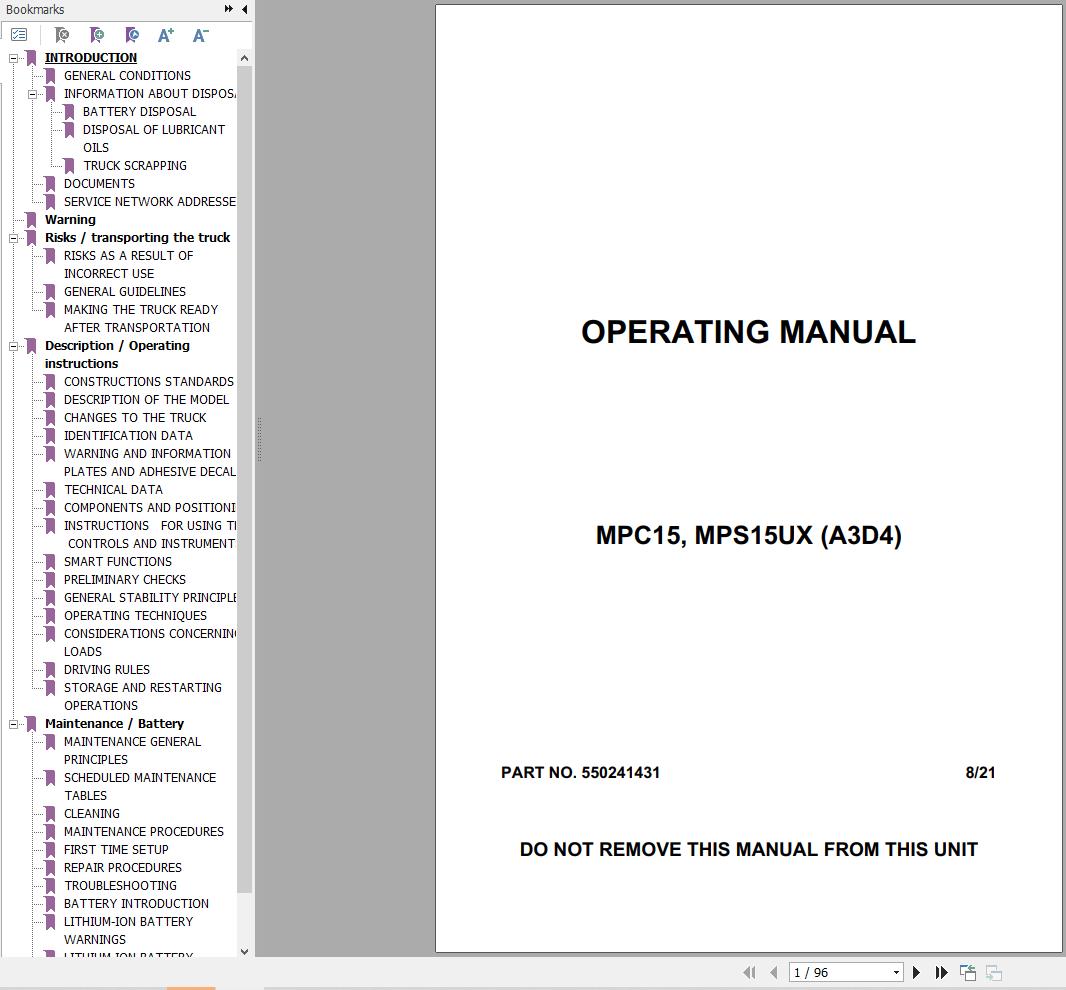Click the bookmarks scrollbar down arrow
Image resolution: width=1066 pixels, height=990 pixels.
pos(244,952)
